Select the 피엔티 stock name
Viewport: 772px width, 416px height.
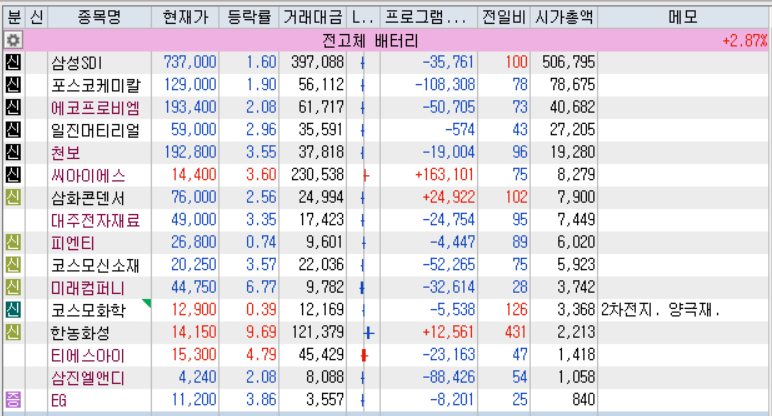tap(73, 243)
